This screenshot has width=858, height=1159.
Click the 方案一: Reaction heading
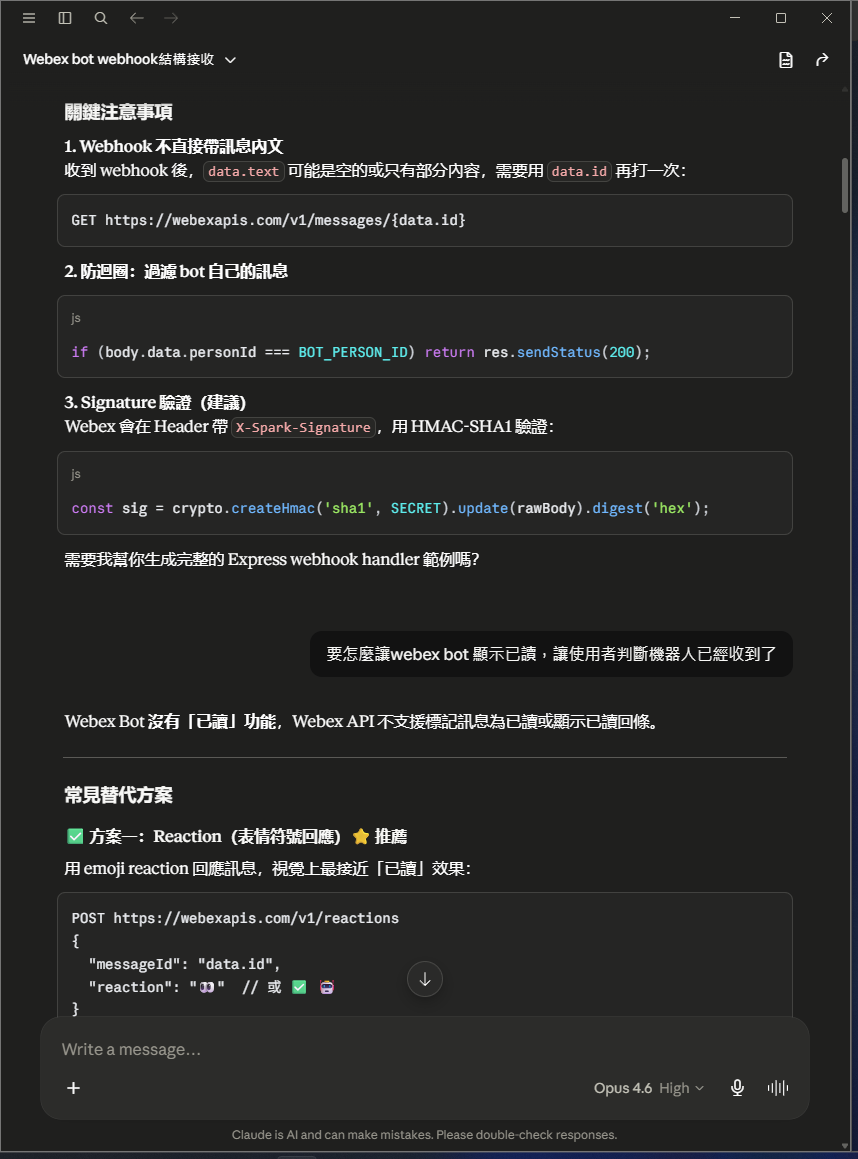(x=236, y=837)
